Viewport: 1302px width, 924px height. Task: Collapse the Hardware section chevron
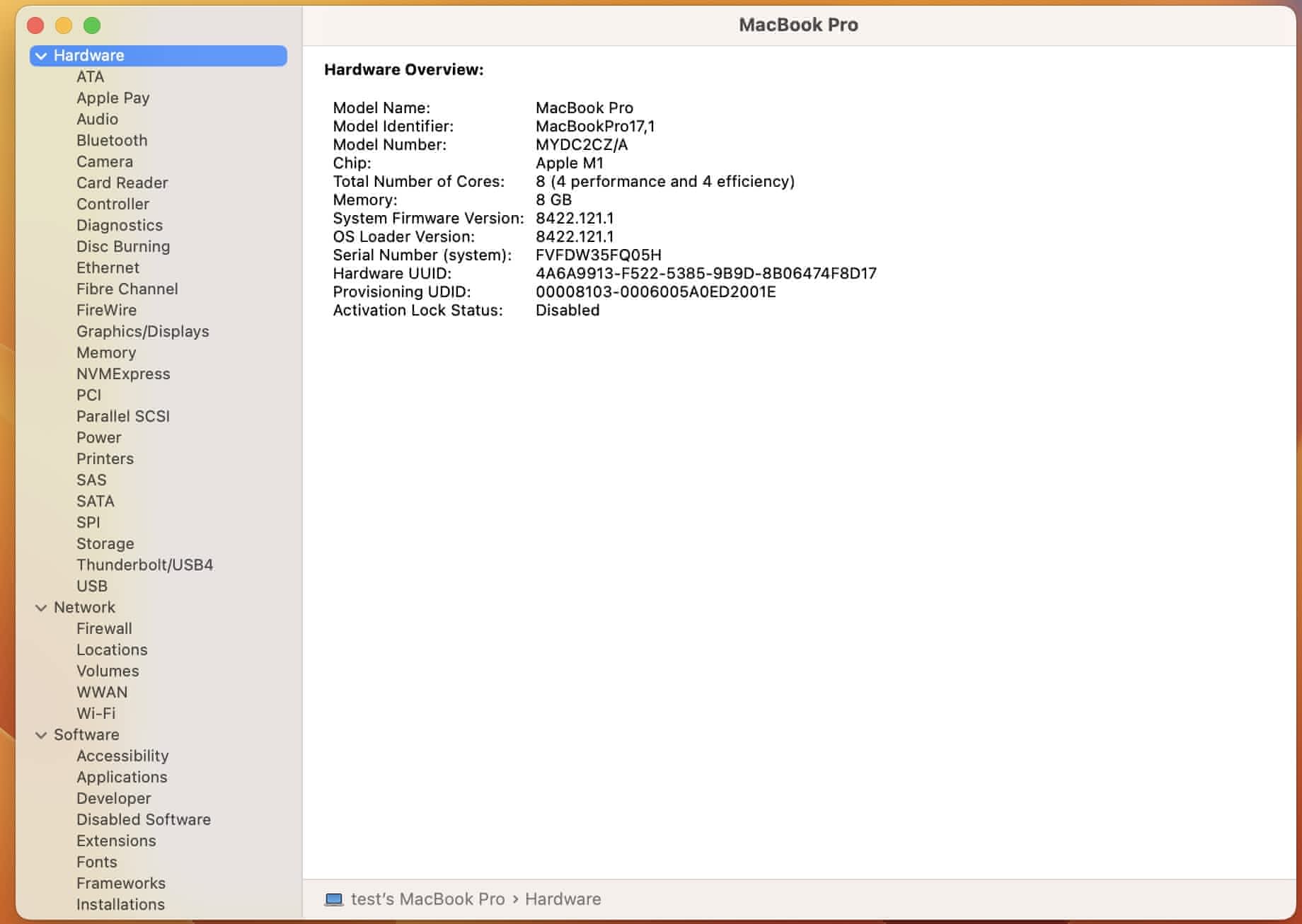click(x=41, y=56)
